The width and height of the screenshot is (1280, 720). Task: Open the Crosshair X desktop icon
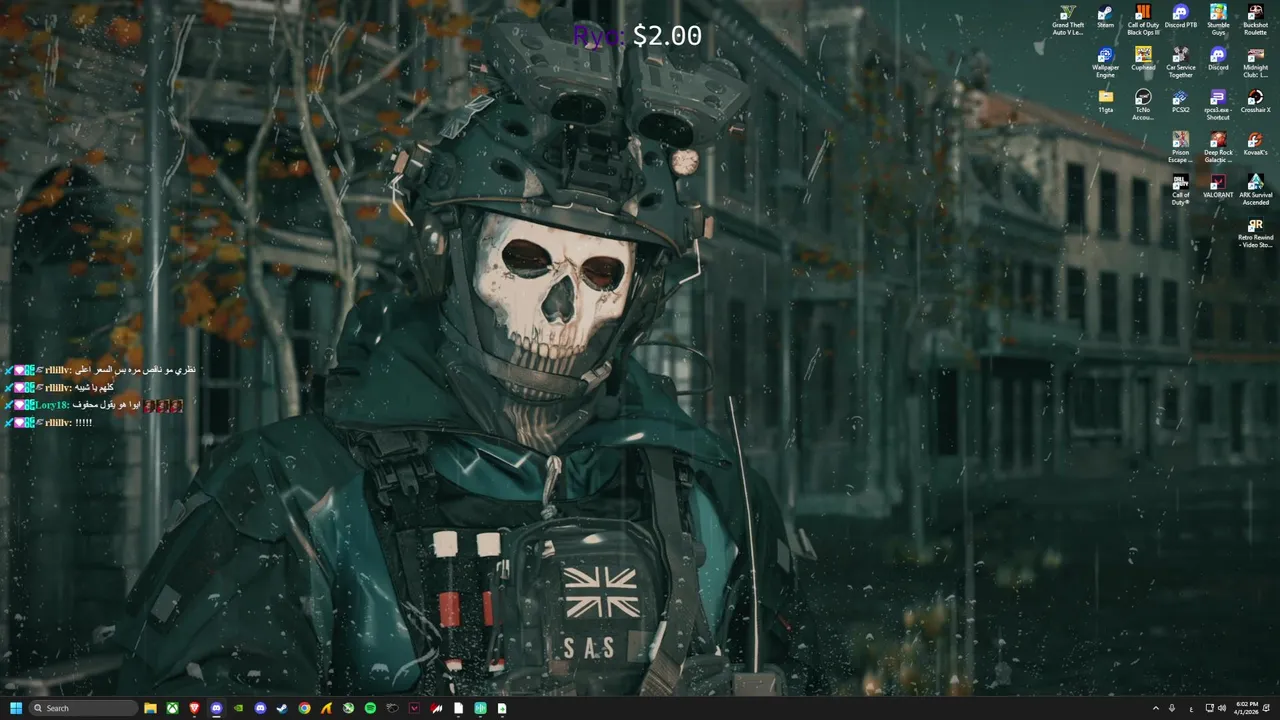click(1255, 101)
